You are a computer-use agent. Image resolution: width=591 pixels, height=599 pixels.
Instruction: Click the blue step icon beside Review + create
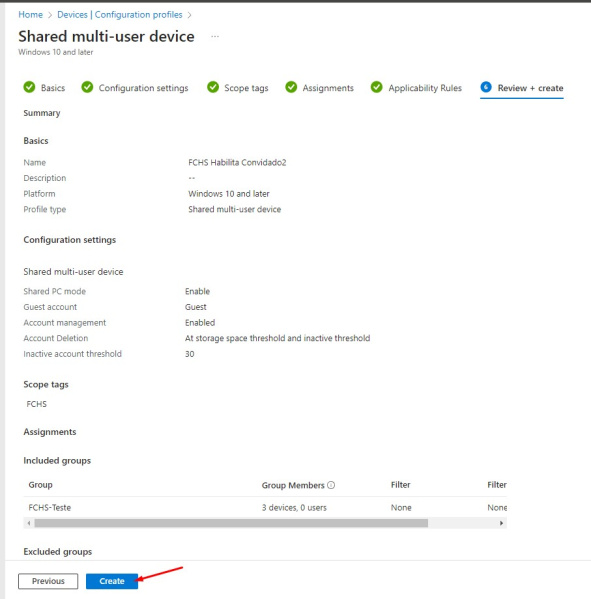click(x=486, y=87)
